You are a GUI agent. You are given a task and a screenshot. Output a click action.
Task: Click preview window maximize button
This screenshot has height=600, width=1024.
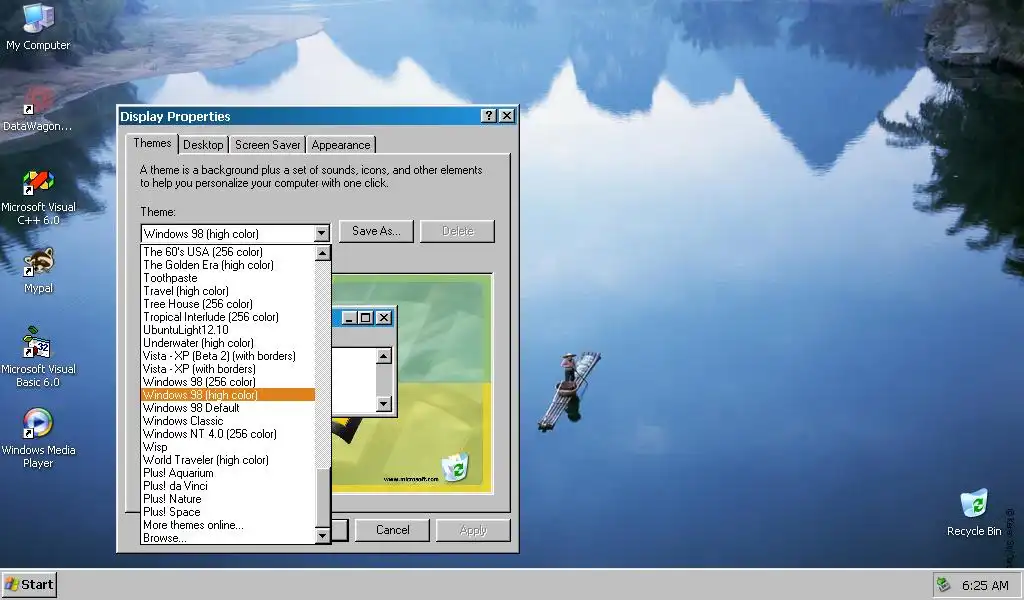pos(366,317)
